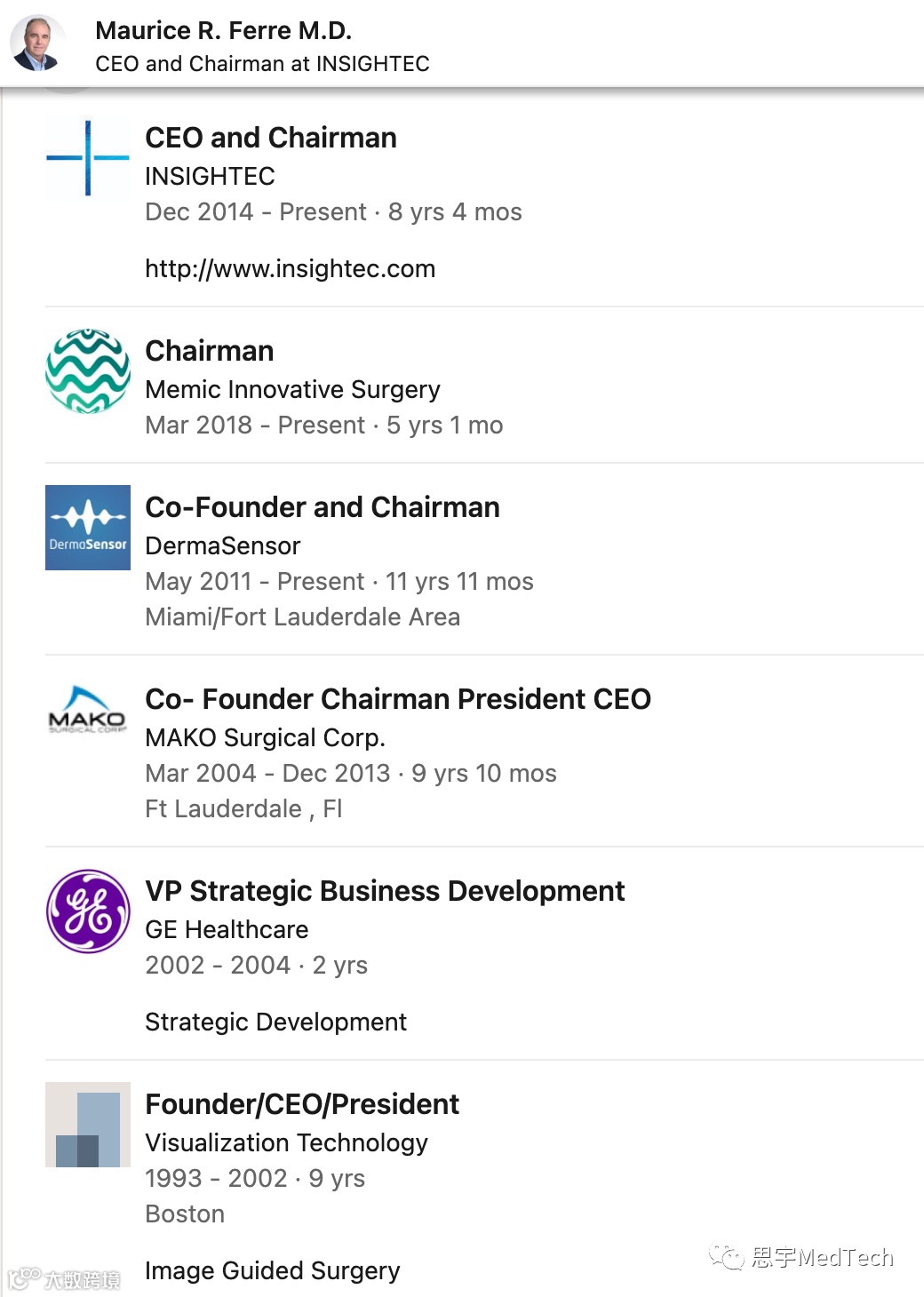The width and height of the screenshot is (924, 1297).
Task: Click the WeChat icon in the watermark
Action: (x=727, y=1257)
